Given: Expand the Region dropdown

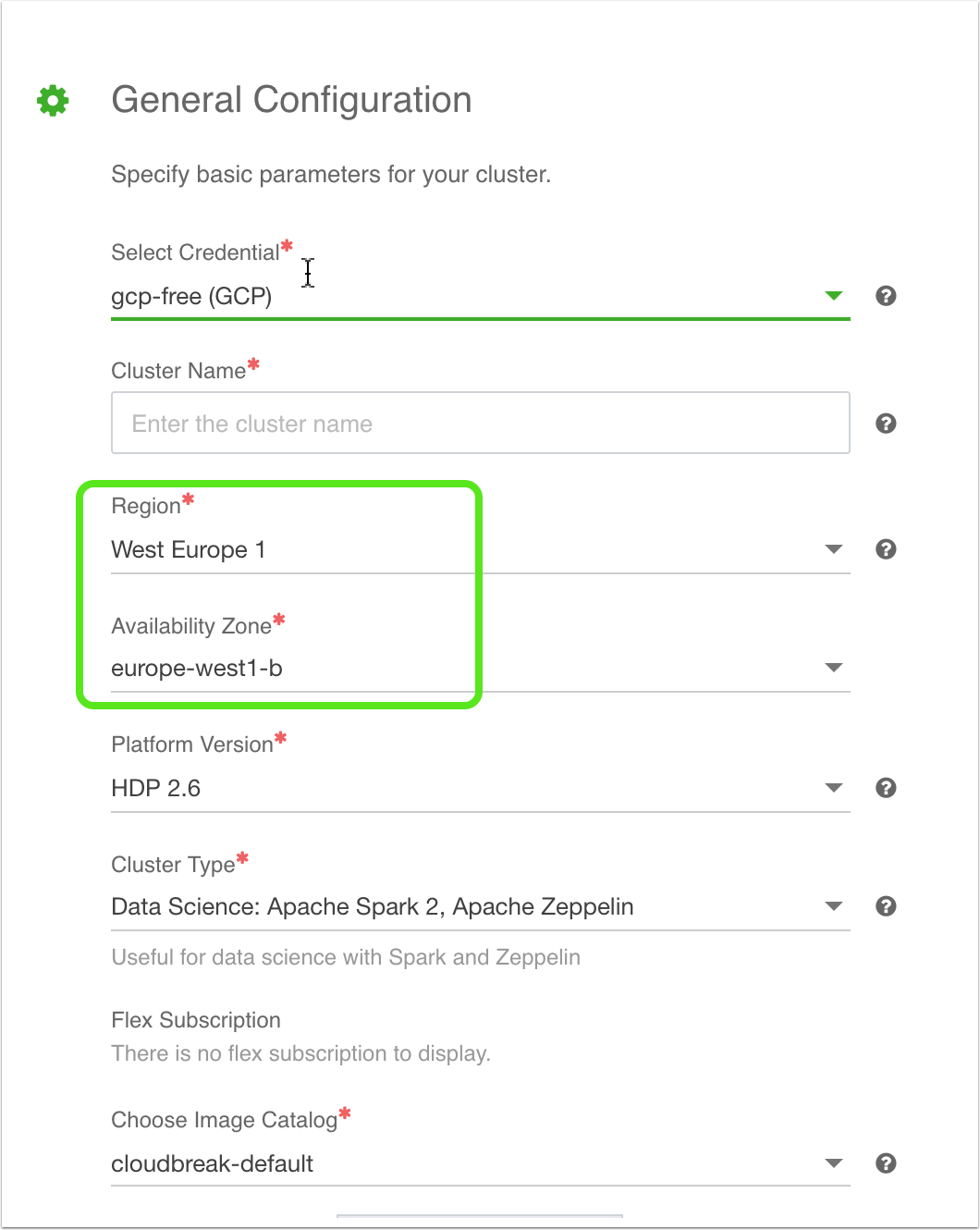Looking at the screenshot, I should (x=834, y=548).
